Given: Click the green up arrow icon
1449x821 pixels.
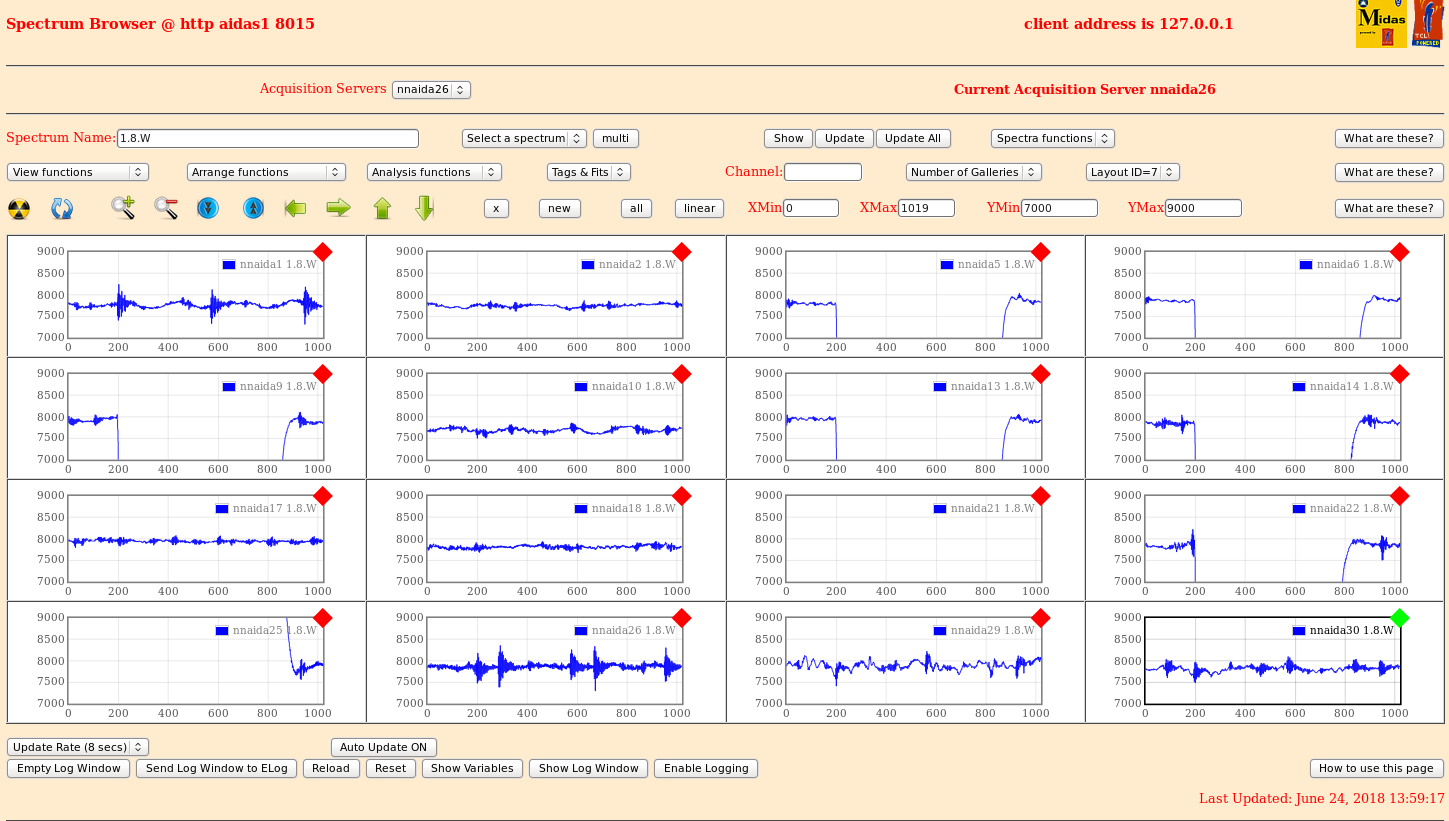Looking at the screenshot, I should click(x=382, y=208).
